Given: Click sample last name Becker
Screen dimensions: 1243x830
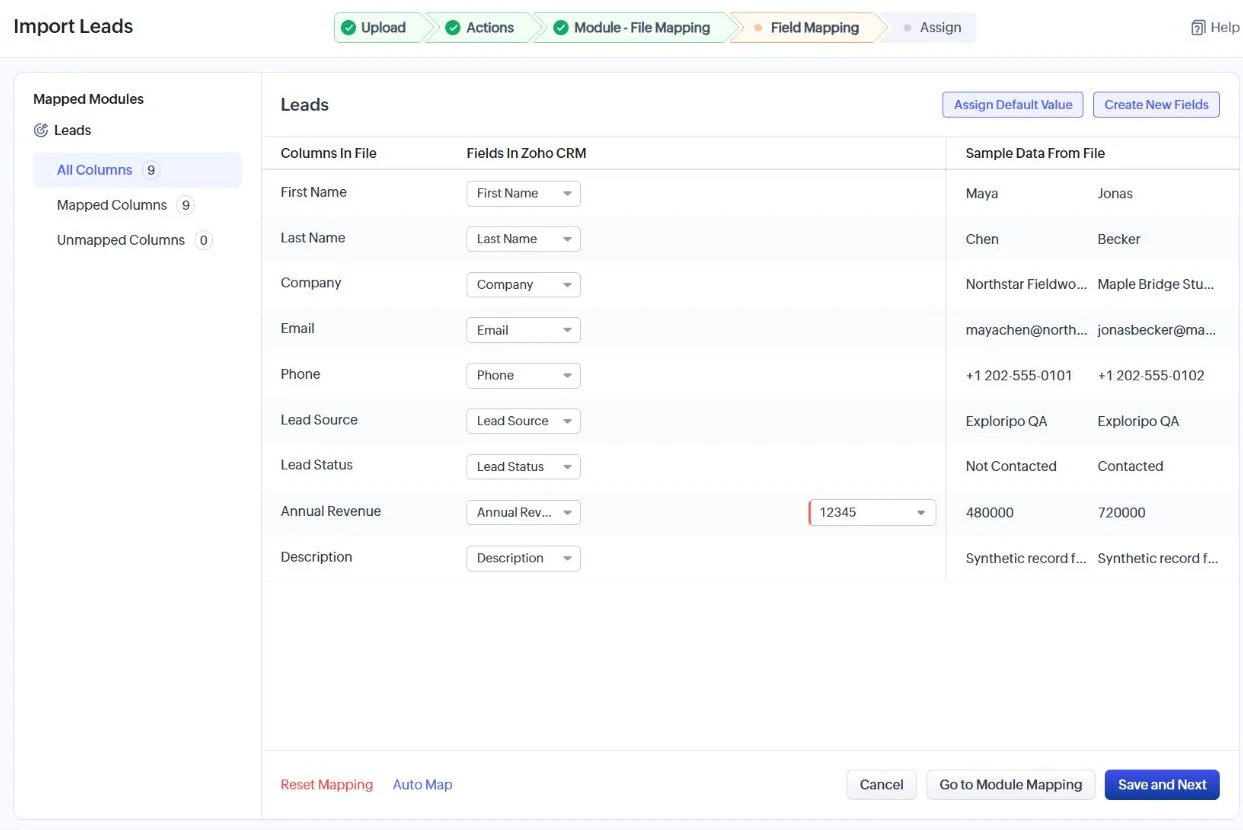Looking at the screenshot, I should click(1119, 239).
